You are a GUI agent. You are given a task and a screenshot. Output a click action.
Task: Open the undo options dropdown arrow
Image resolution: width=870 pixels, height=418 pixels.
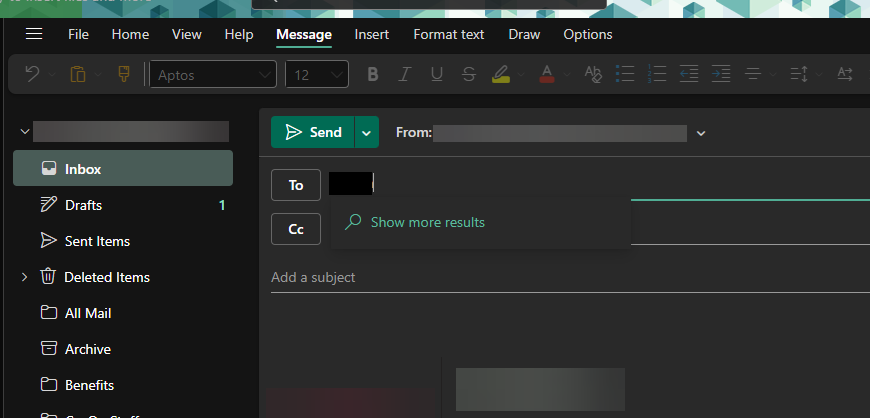[x=52, y=74]
